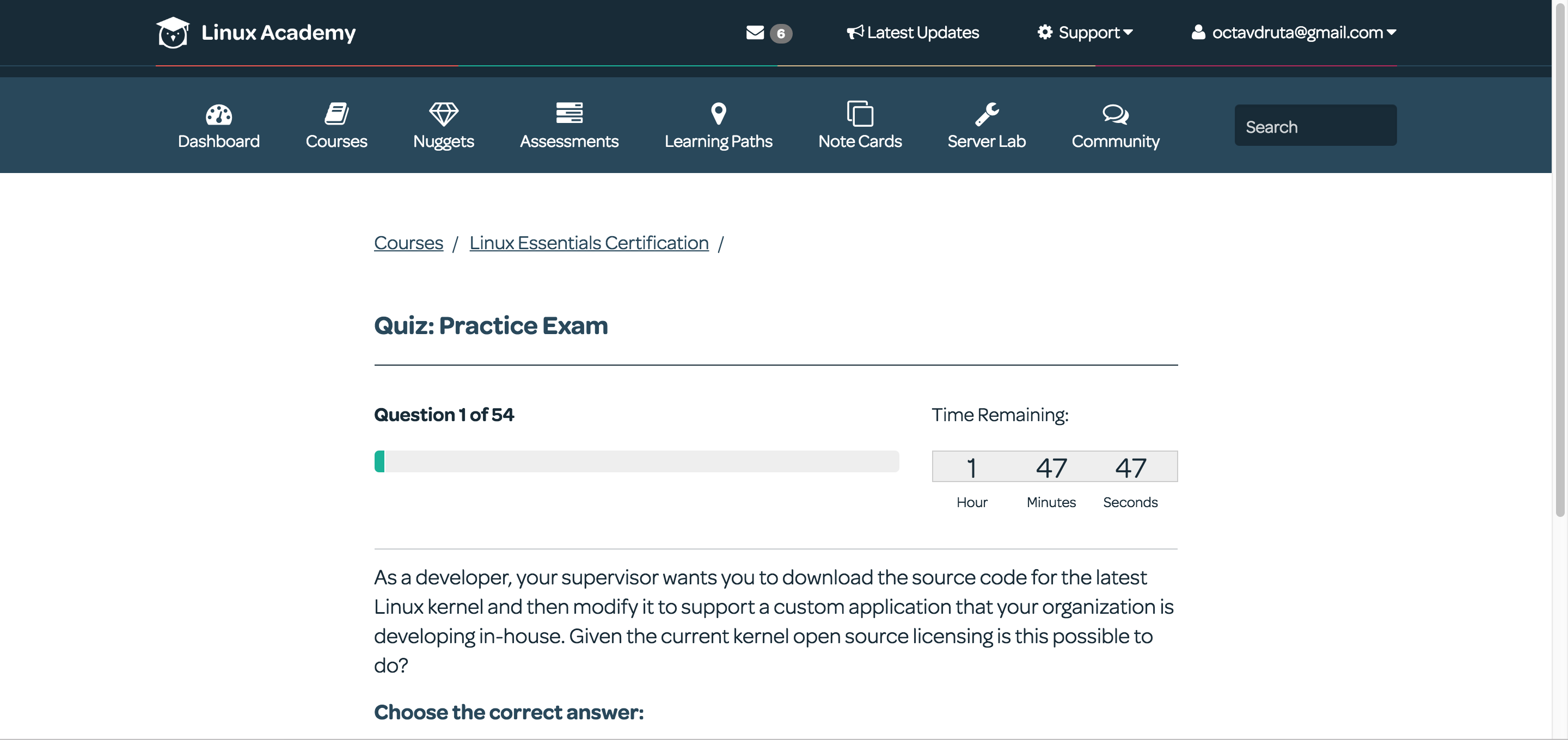Follow the Courses breadcrumb link
Image resolution: width=1568 pixels, height=740 pixels.
(x=408, y=243)
